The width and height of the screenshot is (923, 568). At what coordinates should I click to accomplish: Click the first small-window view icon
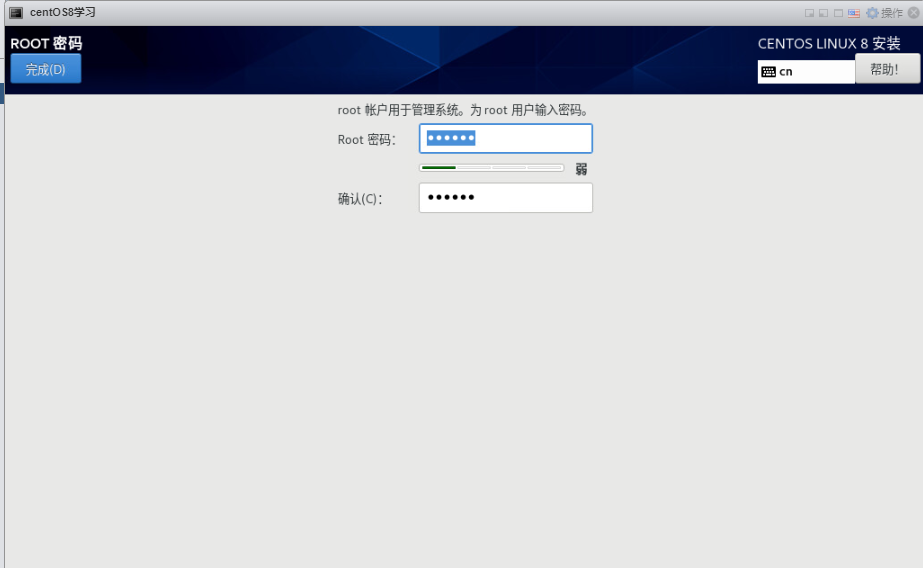809,13
